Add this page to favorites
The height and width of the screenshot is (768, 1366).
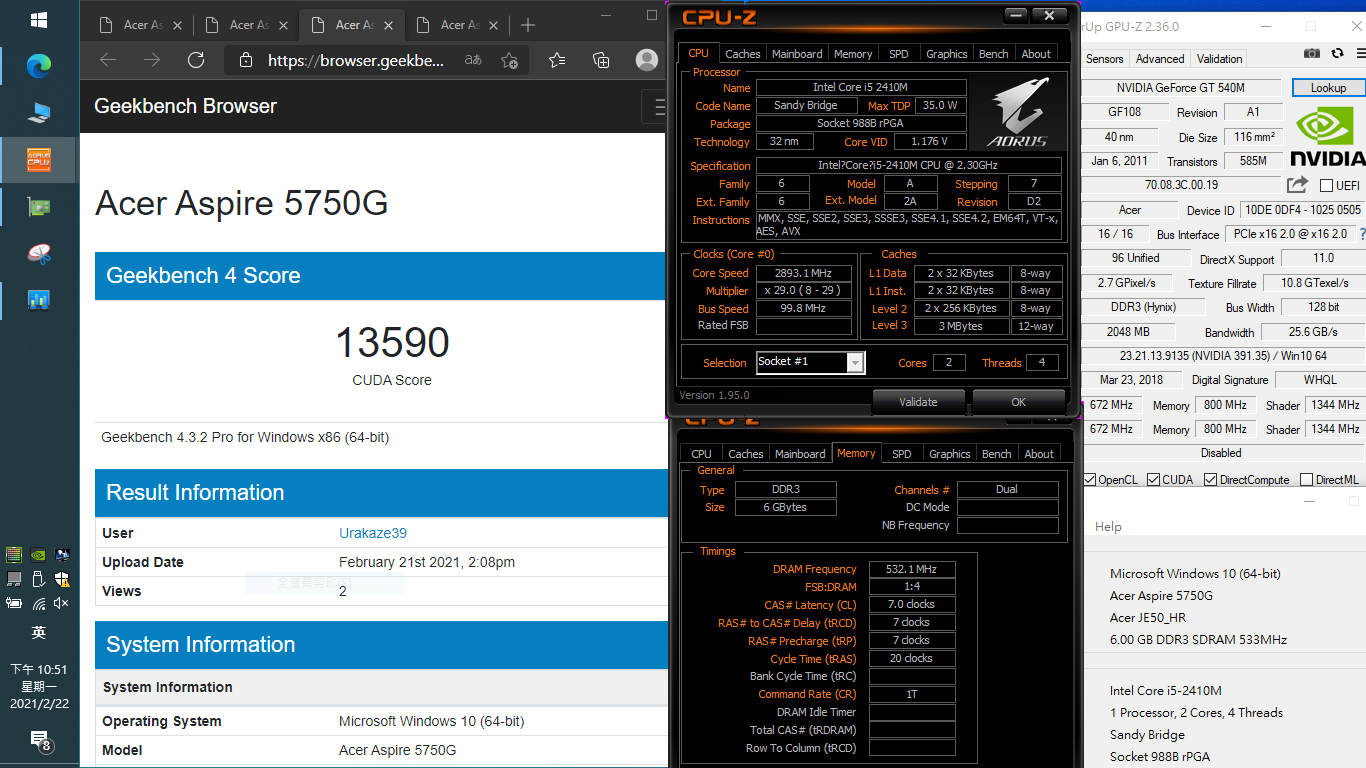pyautogui.click(x=510, y=60)
